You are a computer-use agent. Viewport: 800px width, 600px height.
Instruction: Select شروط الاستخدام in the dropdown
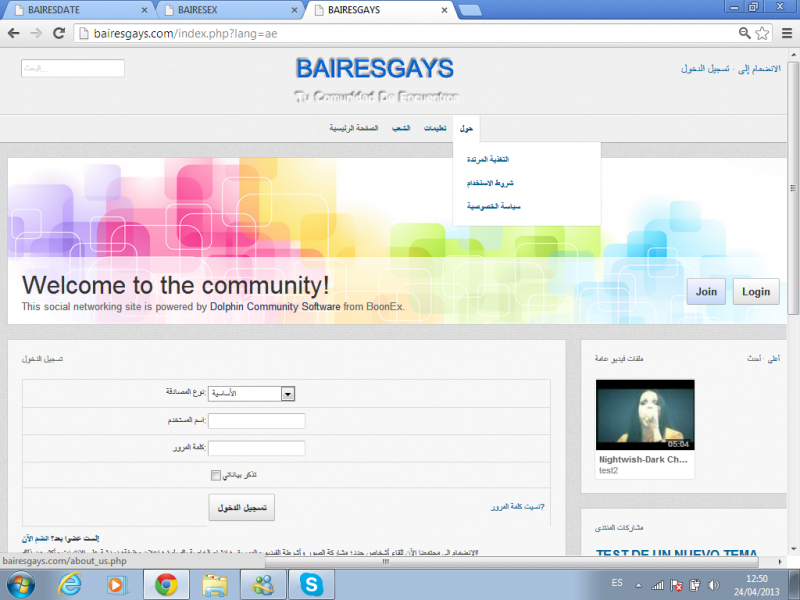[490, 183]
